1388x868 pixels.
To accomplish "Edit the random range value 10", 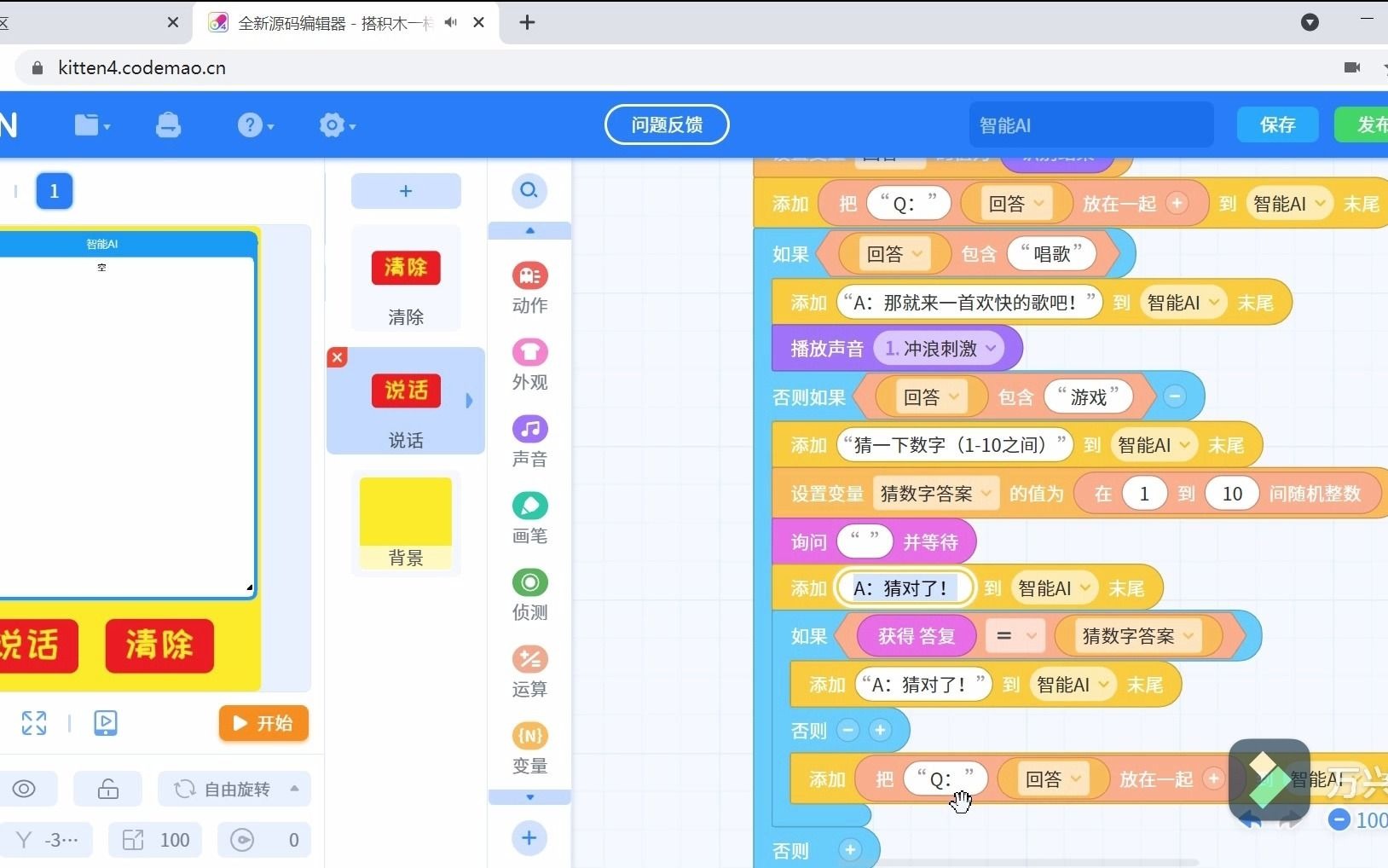I will pyautogui.click(x=1232, y=494).
